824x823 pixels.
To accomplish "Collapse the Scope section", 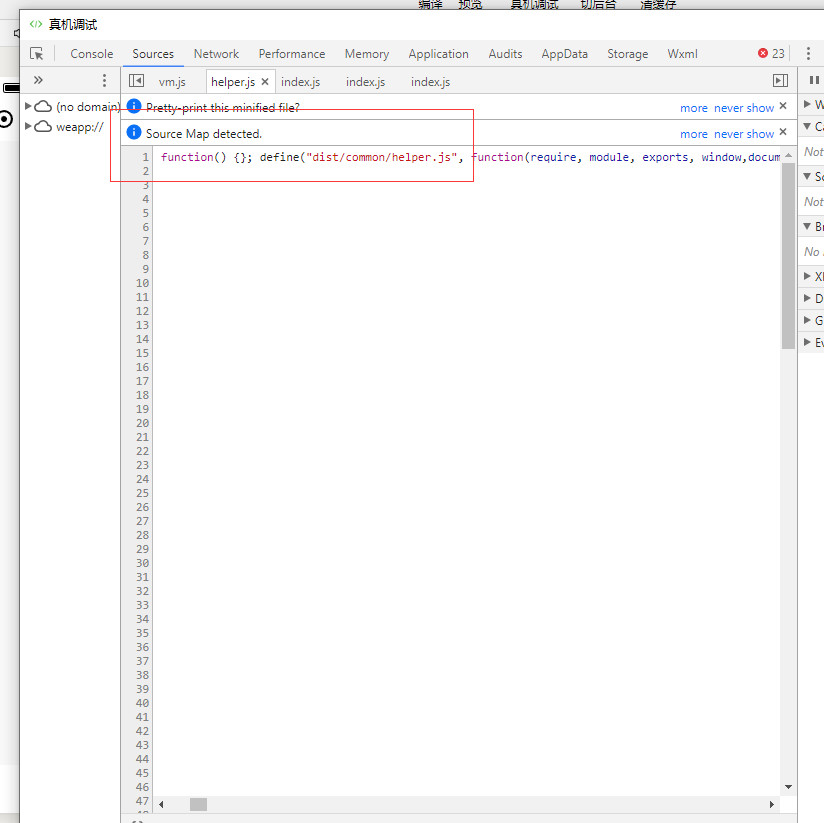I will click(807, 176).
